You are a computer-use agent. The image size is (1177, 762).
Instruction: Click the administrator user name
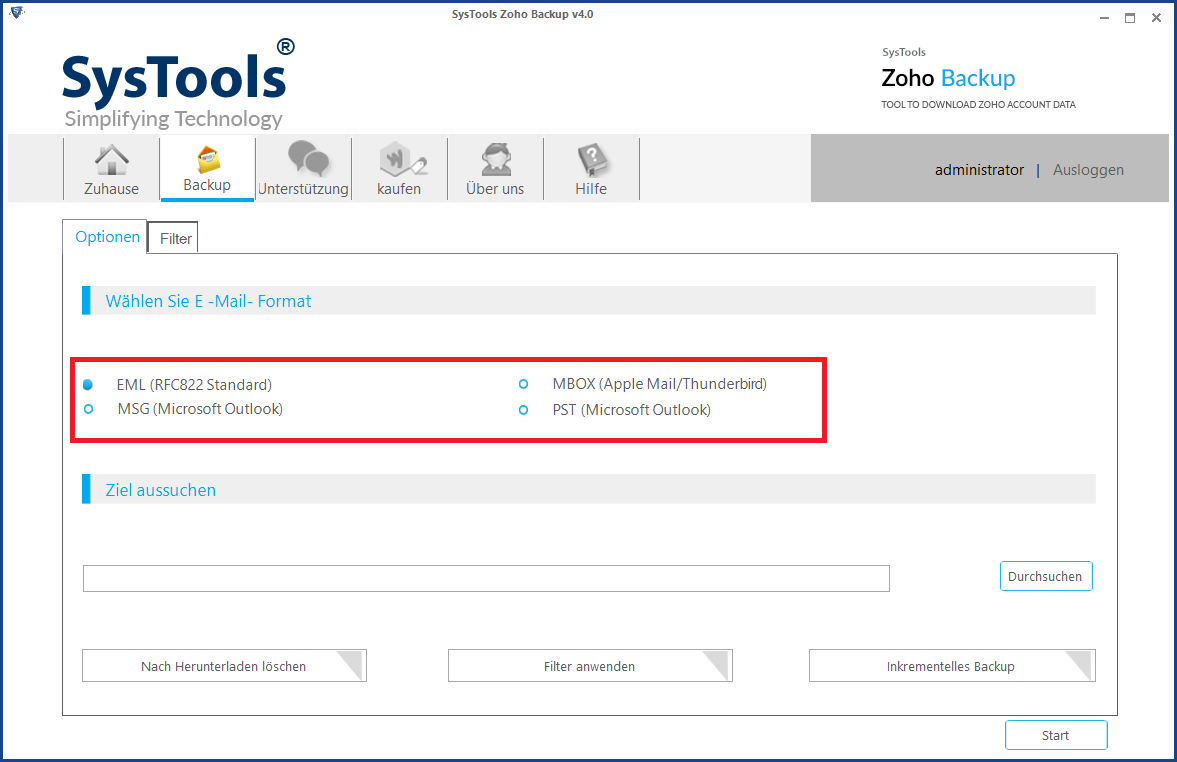point(979,170)
